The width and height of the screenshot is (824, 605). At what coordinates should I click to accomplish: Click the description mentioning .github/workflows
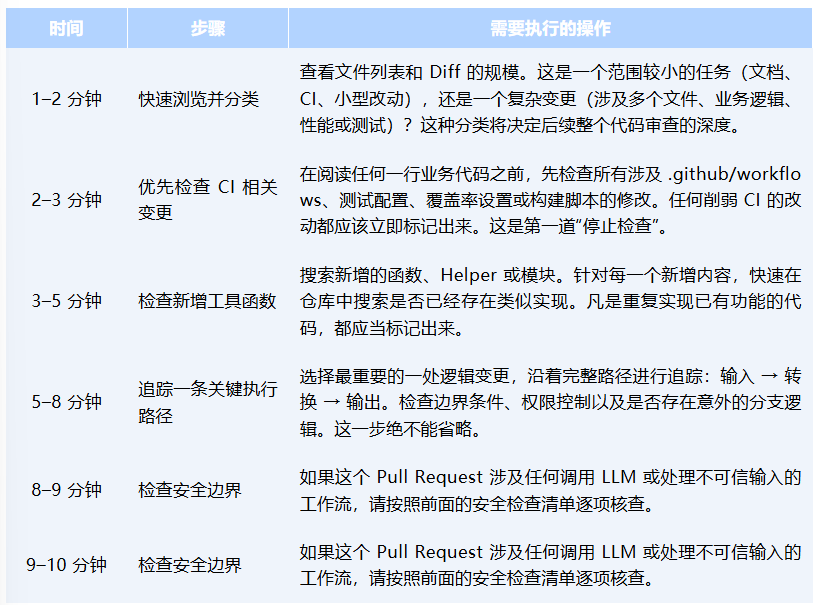pyautogui.click(x=550, y=200)
